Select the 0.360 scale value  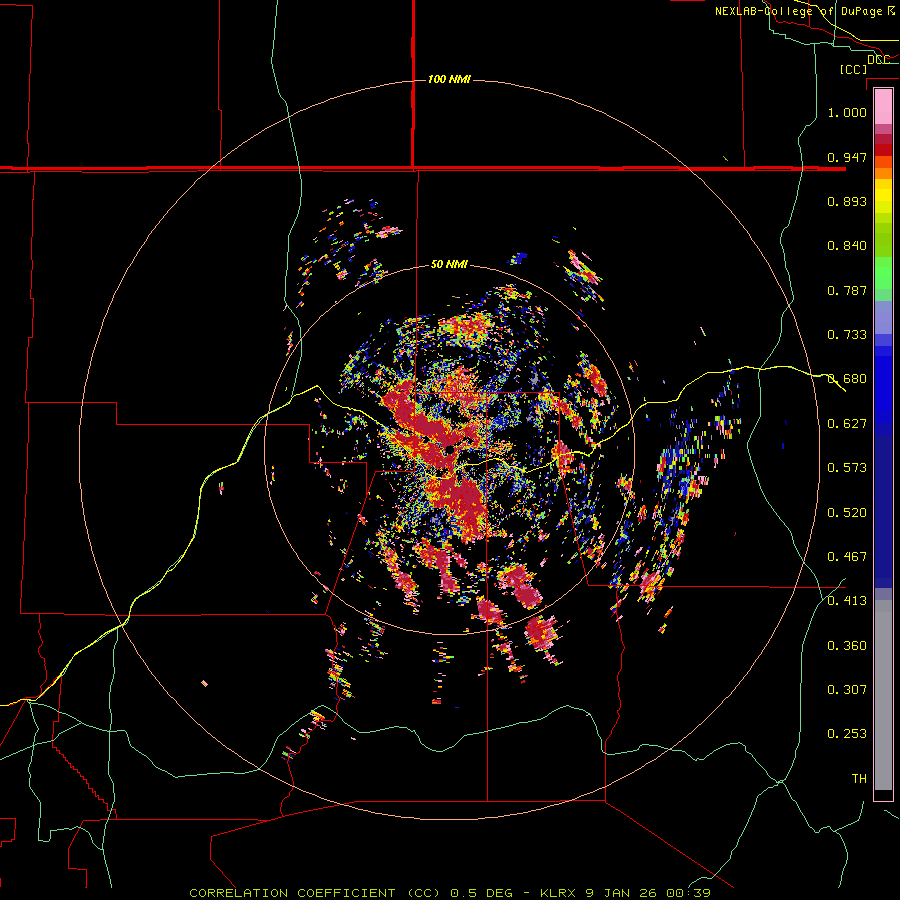(847, 646)
